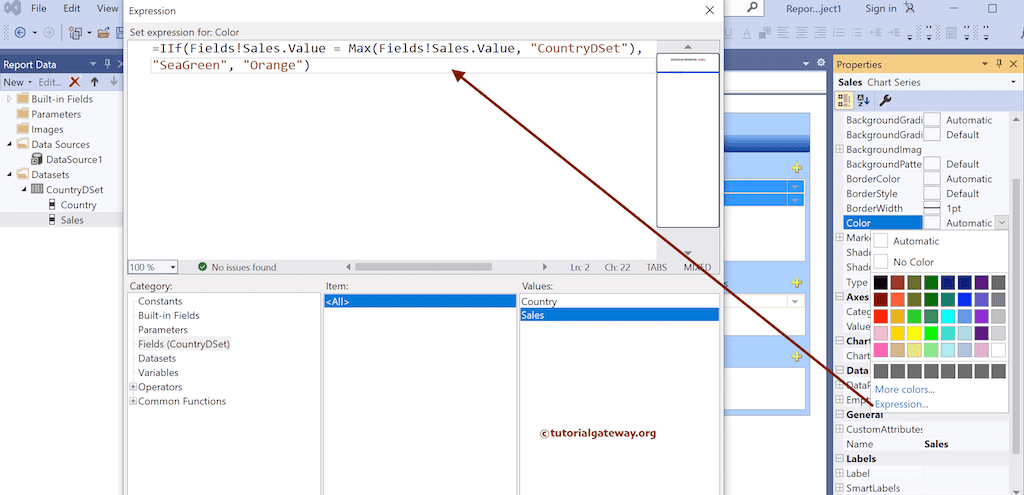Click into the expression text editor
The image size is (1024, 495).
pyautogui.click(x=392, y=150)
